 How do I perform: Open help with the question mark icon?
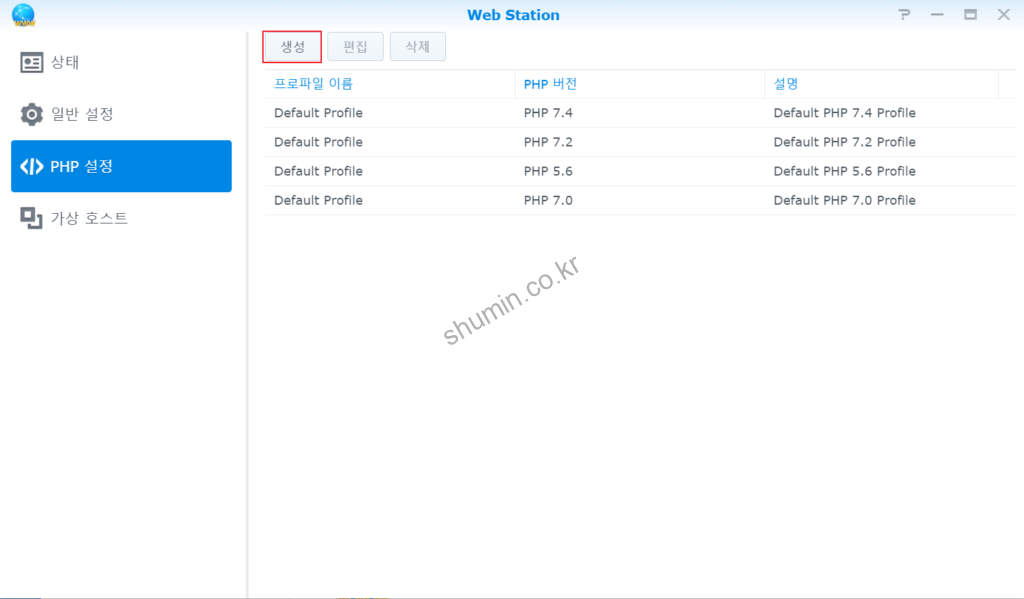point(904,15)
